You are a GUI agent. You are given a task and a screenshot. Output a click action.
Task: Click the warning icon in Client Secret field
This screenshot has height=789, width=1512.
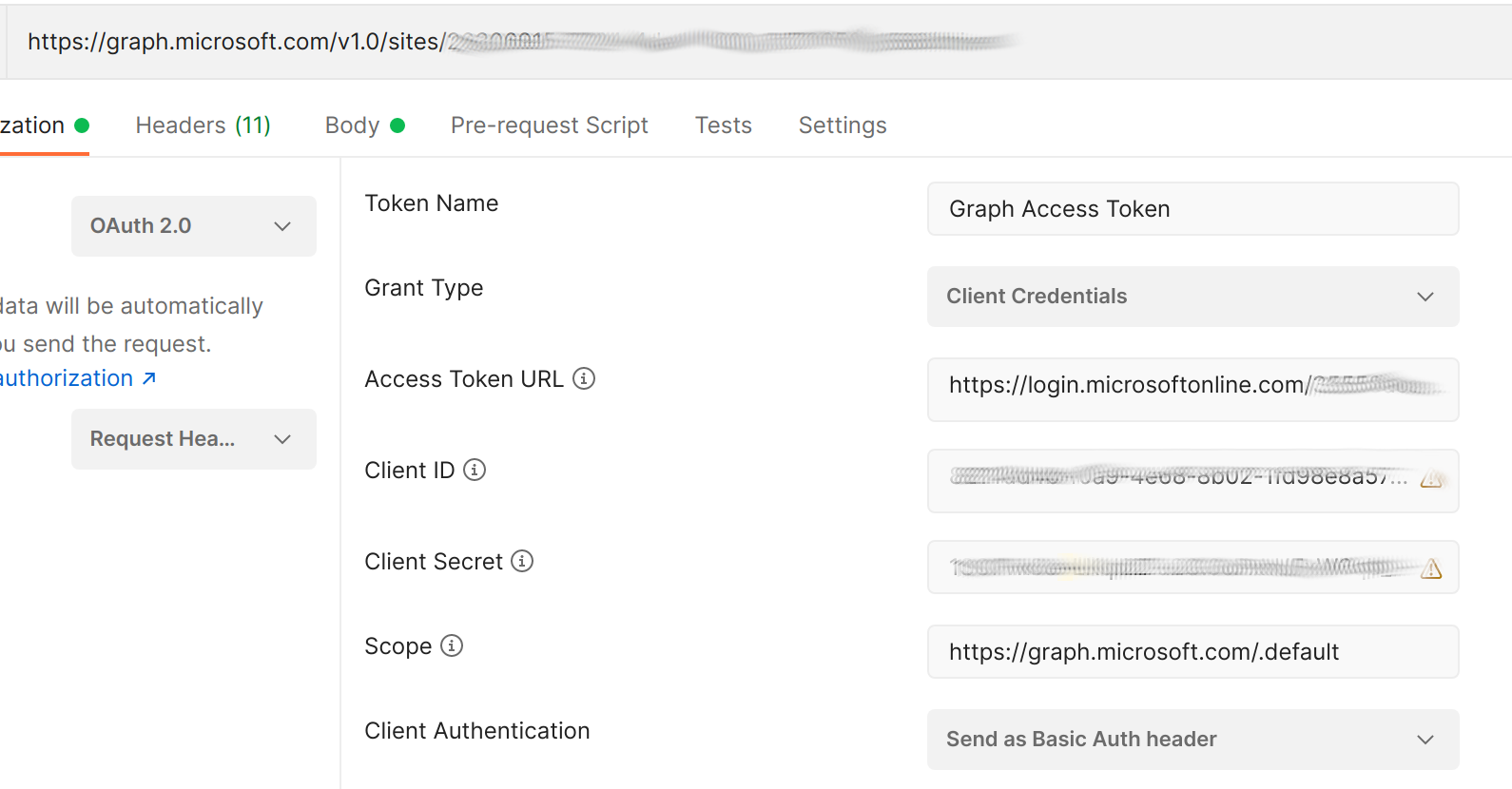[1431, 569]
